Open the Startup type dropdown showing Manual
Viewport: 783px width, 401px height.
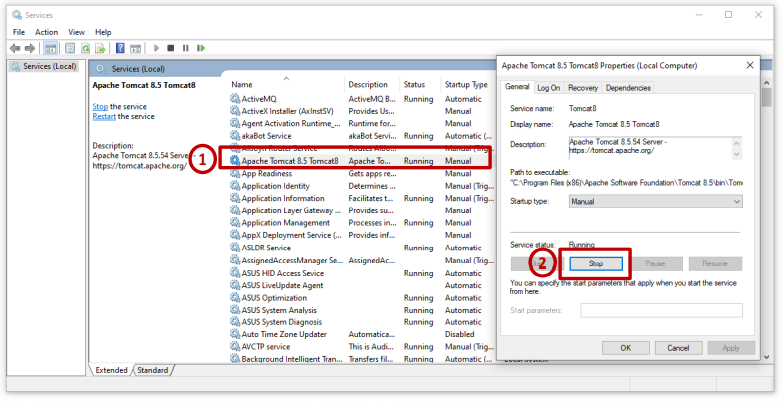(656, 202)
